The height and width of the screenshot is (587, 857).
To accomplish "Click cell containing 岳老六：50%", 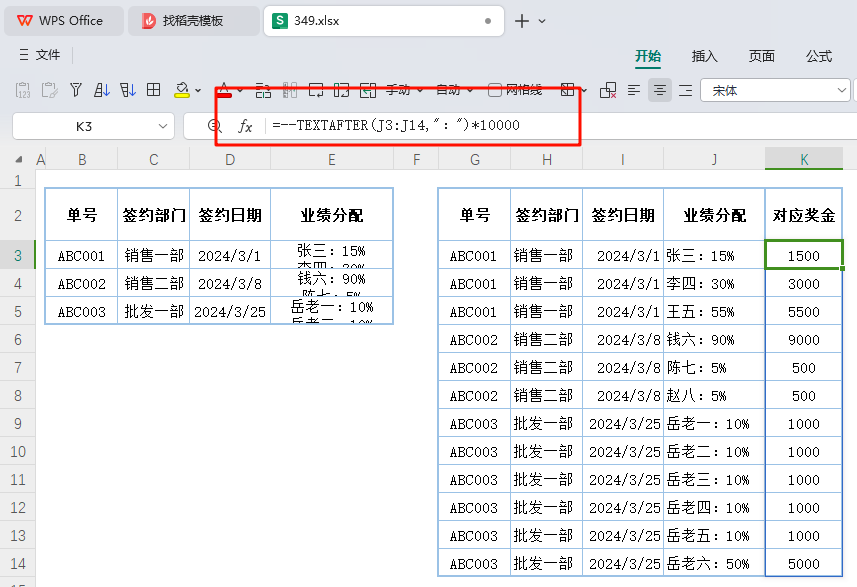I will pos(714,563).
